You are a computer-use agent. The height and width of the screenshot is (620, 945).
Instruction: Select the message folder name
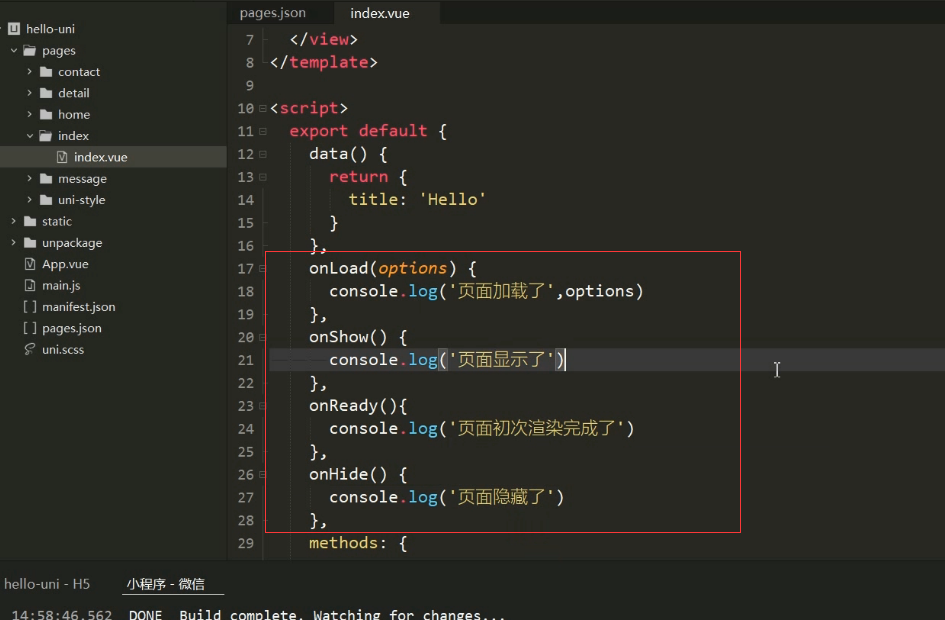click(83, 179)
